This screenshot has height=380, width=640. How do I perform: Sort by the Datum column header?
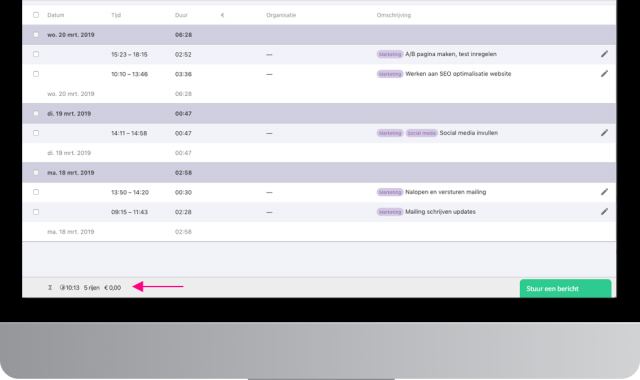pyautogui.click(x=56, y=15)
